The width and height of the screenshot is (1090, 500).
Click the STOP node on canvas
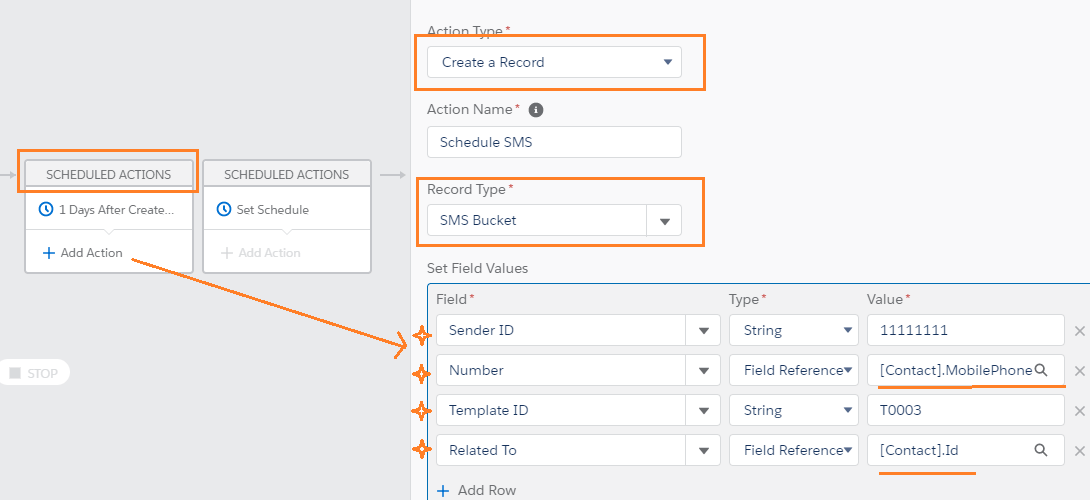pyautogui.click(x=34, y=373)
